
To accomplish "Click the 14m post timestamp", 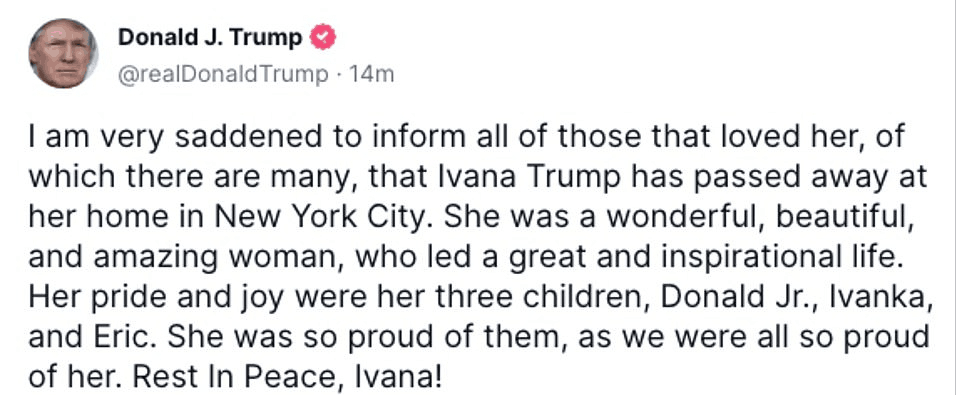I will tap(370, 74).
